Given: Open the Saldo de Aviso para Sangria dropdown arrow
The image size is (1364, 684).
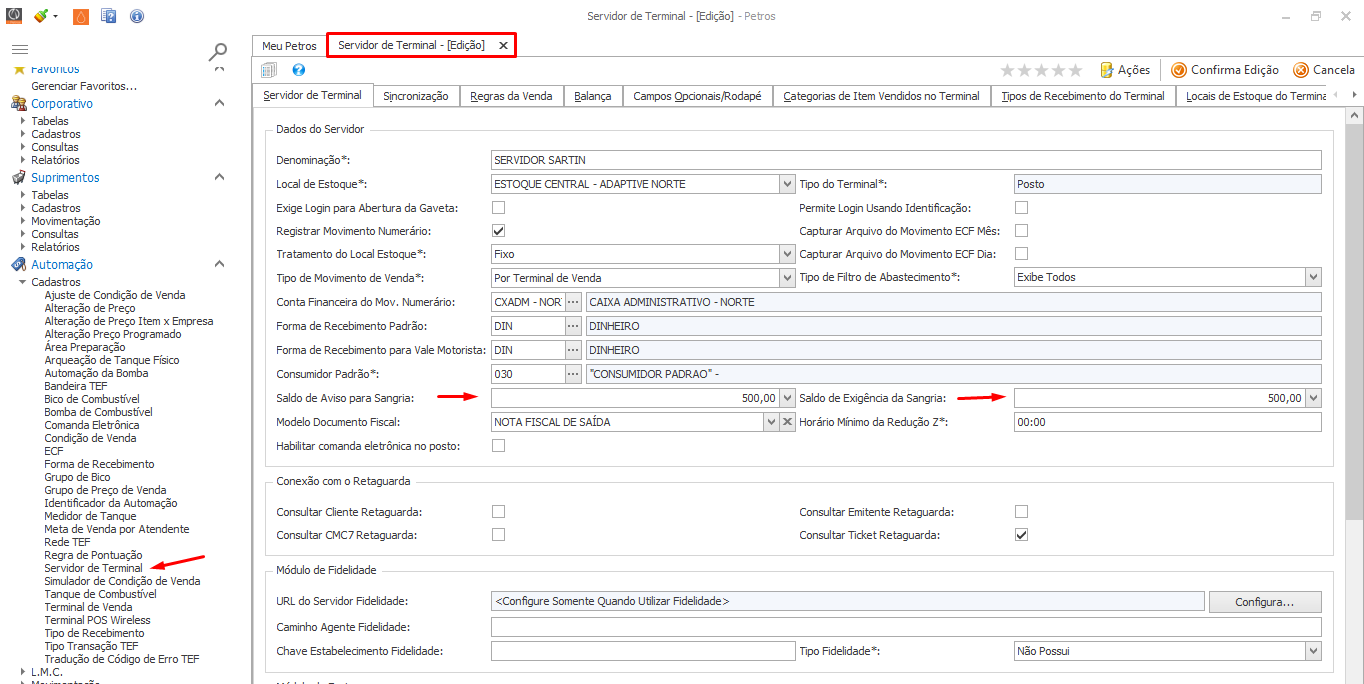Looking at the screenshot, I should [x=787, y=398].
